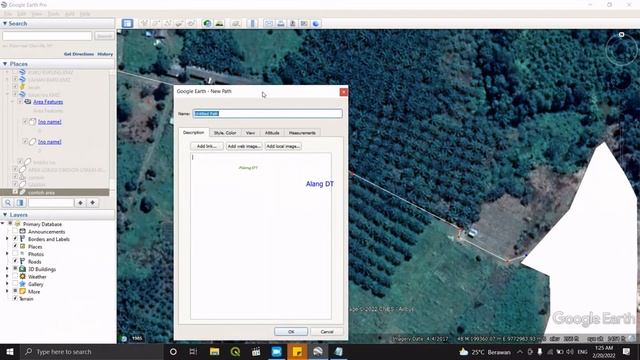The image size is (640, 360).
Task: Enable the Photos layer checkbox
Action: (15, 254)
